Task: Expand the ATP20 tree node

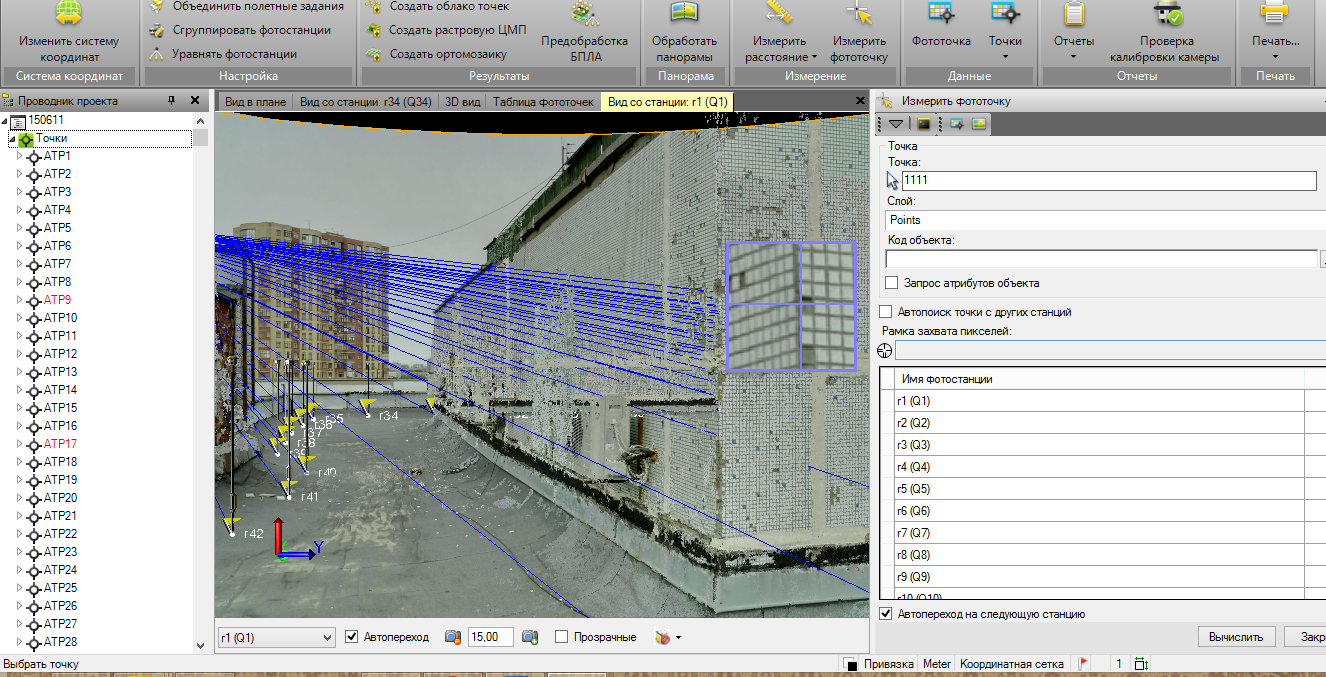Action: tap(19, 498)
